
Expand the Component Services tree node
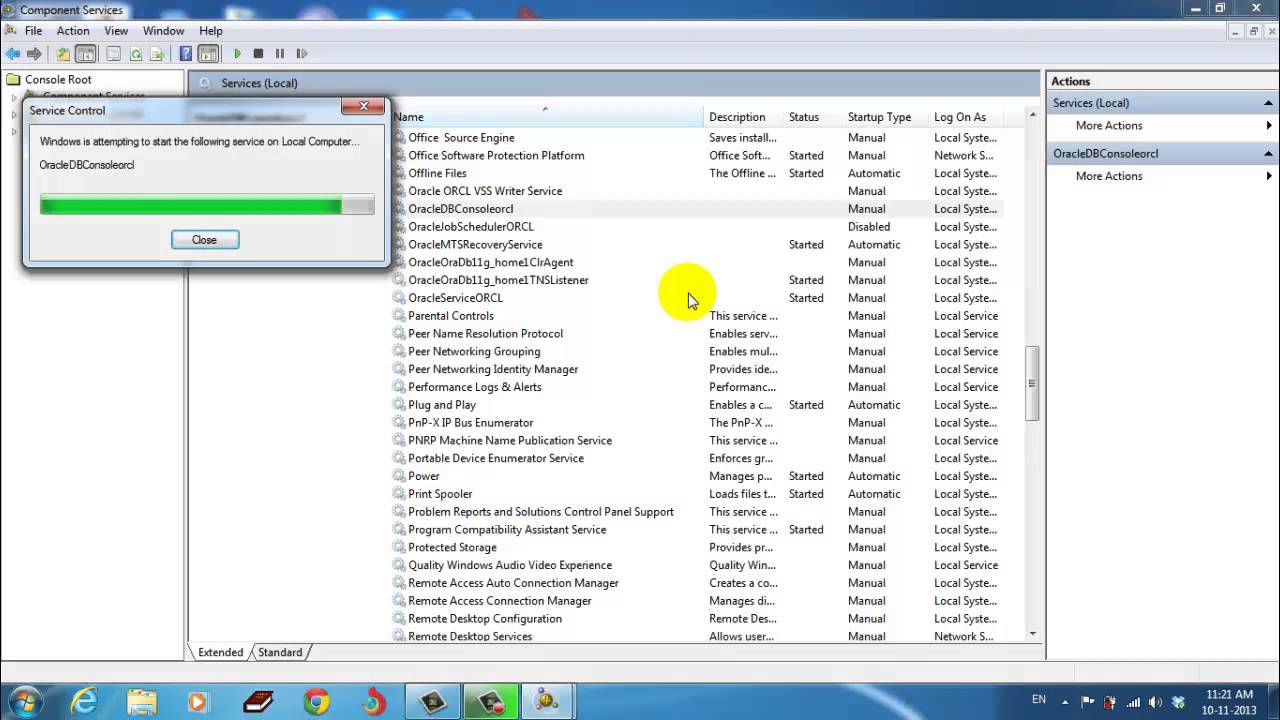[14, 97]
